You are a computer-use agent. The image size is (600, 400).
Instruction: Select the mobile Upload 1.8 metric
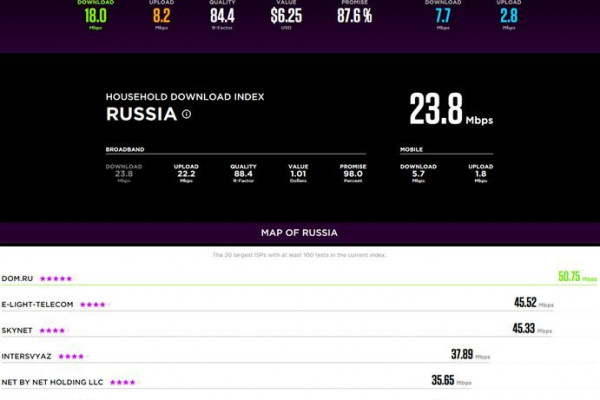(x=480, y=173)
